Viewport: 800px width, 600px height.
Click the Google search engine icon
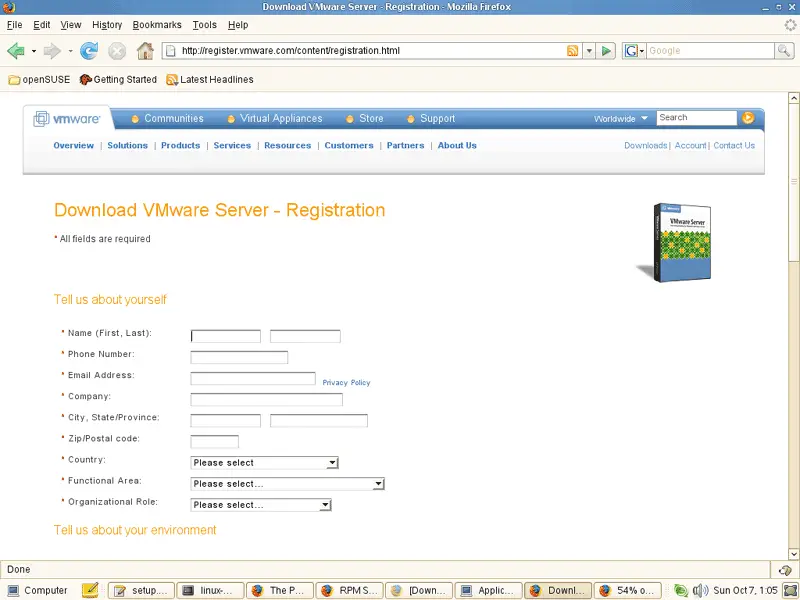click(x=631, y=51)
